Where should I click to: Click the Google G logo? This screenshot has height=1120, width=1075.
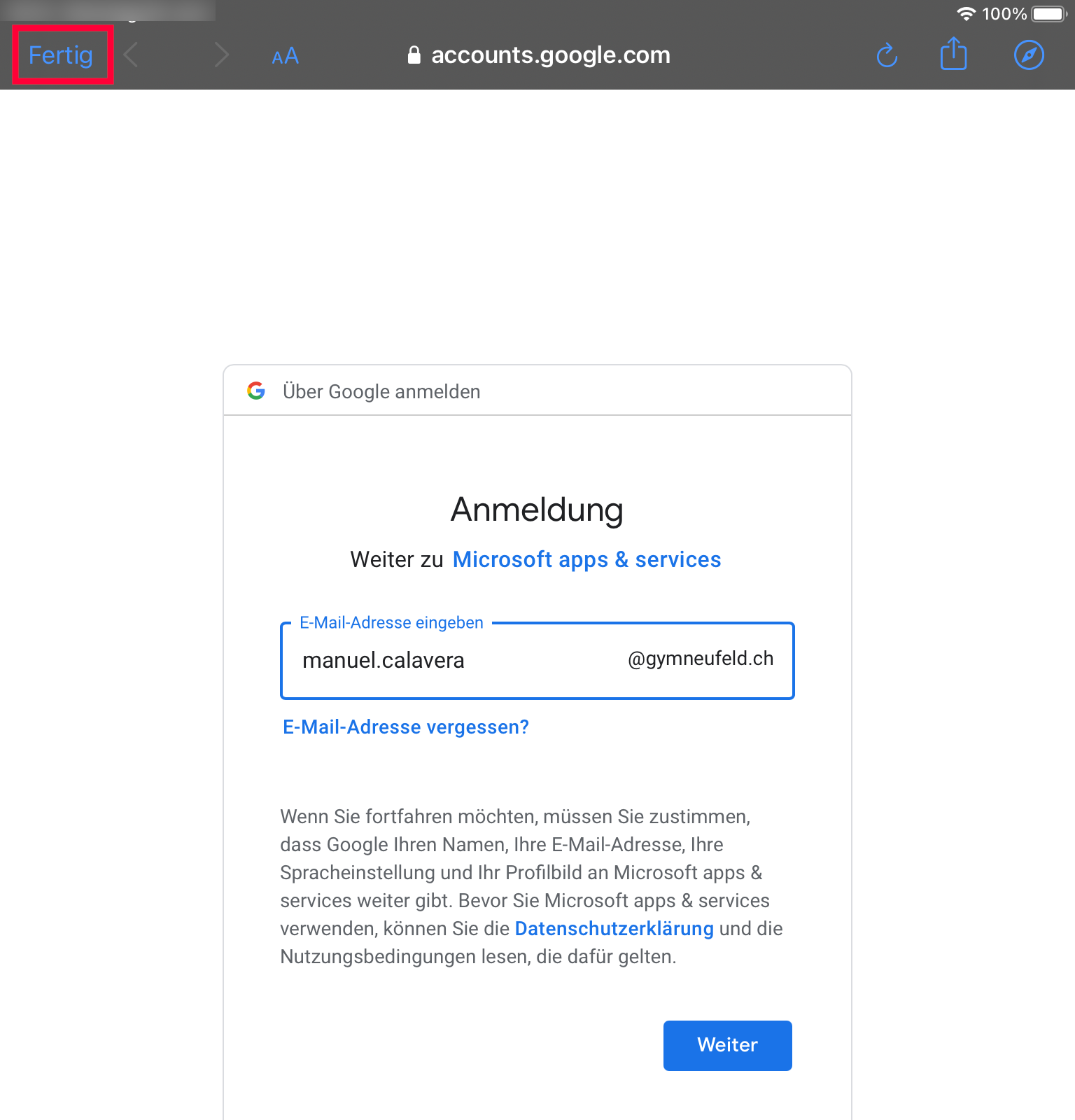pos(256,391)
